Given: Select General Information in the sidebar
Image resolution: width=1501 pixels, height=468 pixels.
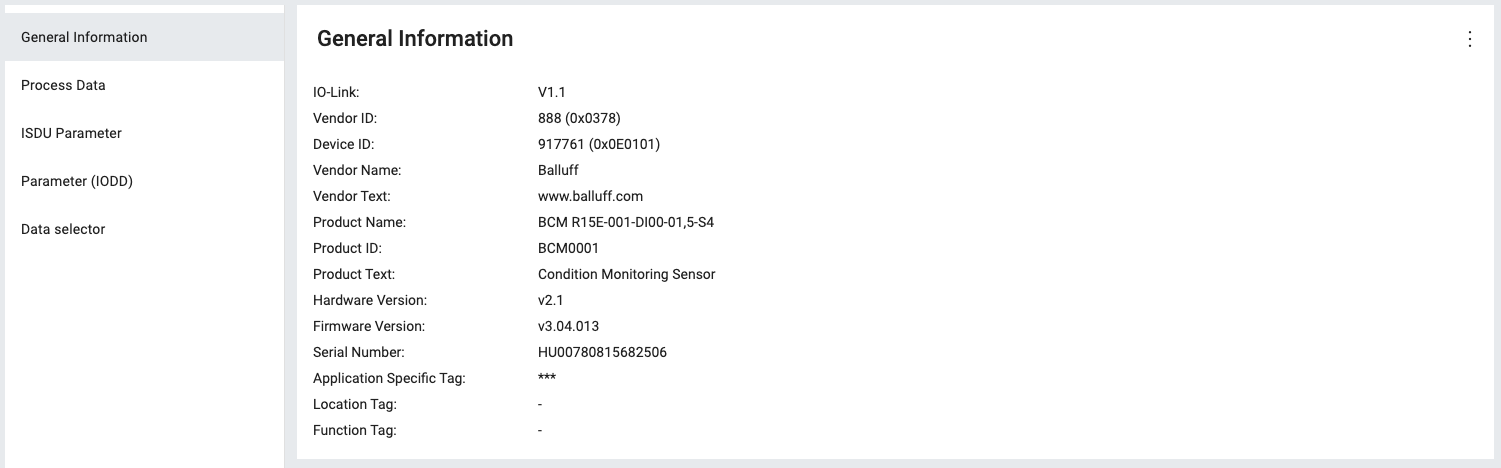Looking at the screenshot, I should point(84,37).
